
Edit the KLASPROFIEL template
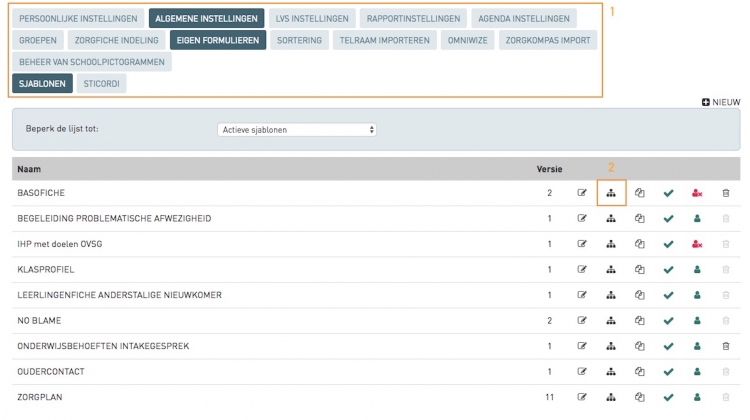coord(582,269)
